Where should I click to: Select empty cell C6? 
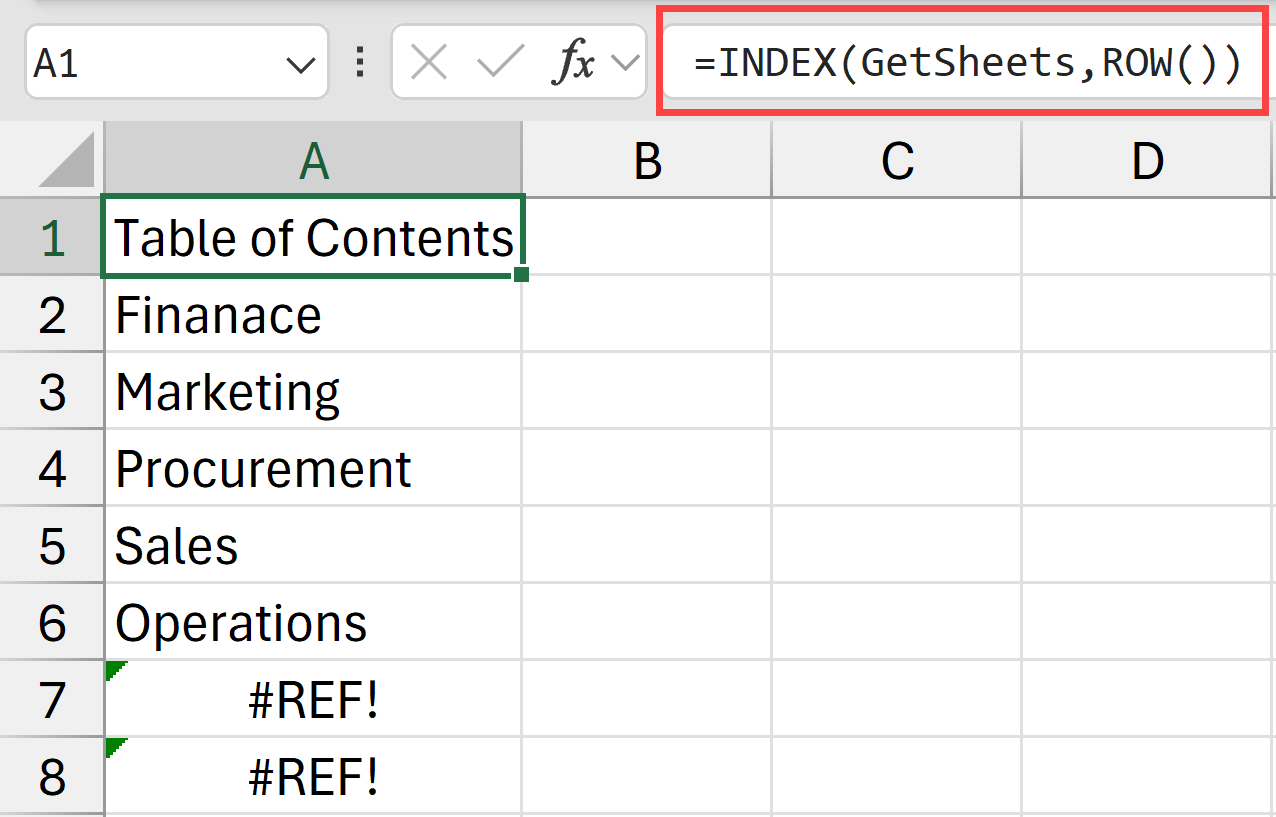(x=897, y=622)
